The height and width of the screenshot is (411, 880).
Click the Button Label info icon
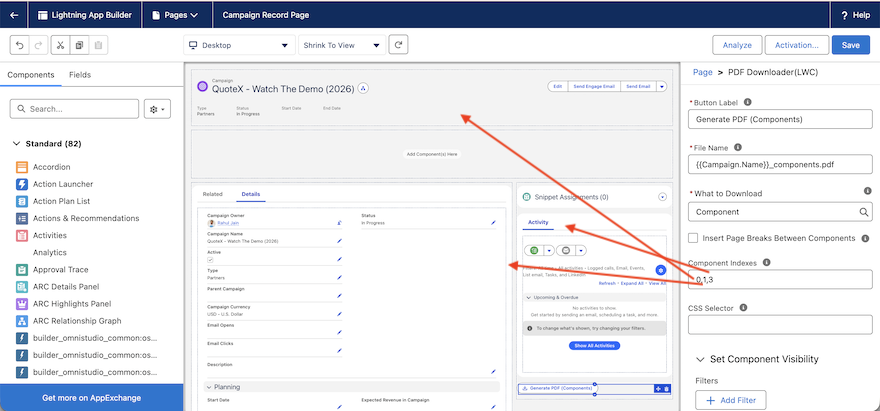click(x=747, y=102)
